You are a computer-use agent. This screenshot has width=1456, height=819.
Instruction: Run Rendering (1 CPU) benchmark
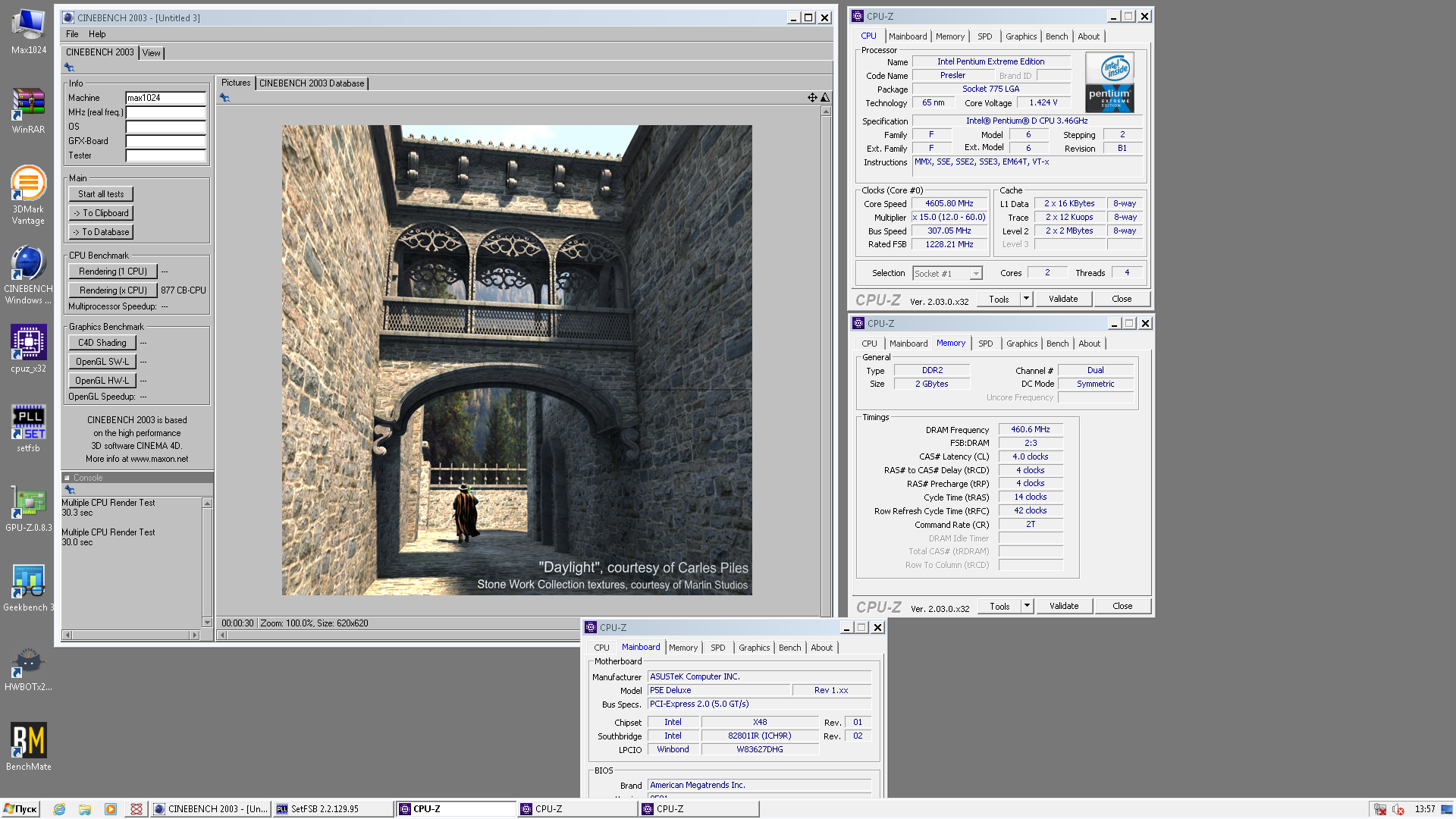(113, 271)
